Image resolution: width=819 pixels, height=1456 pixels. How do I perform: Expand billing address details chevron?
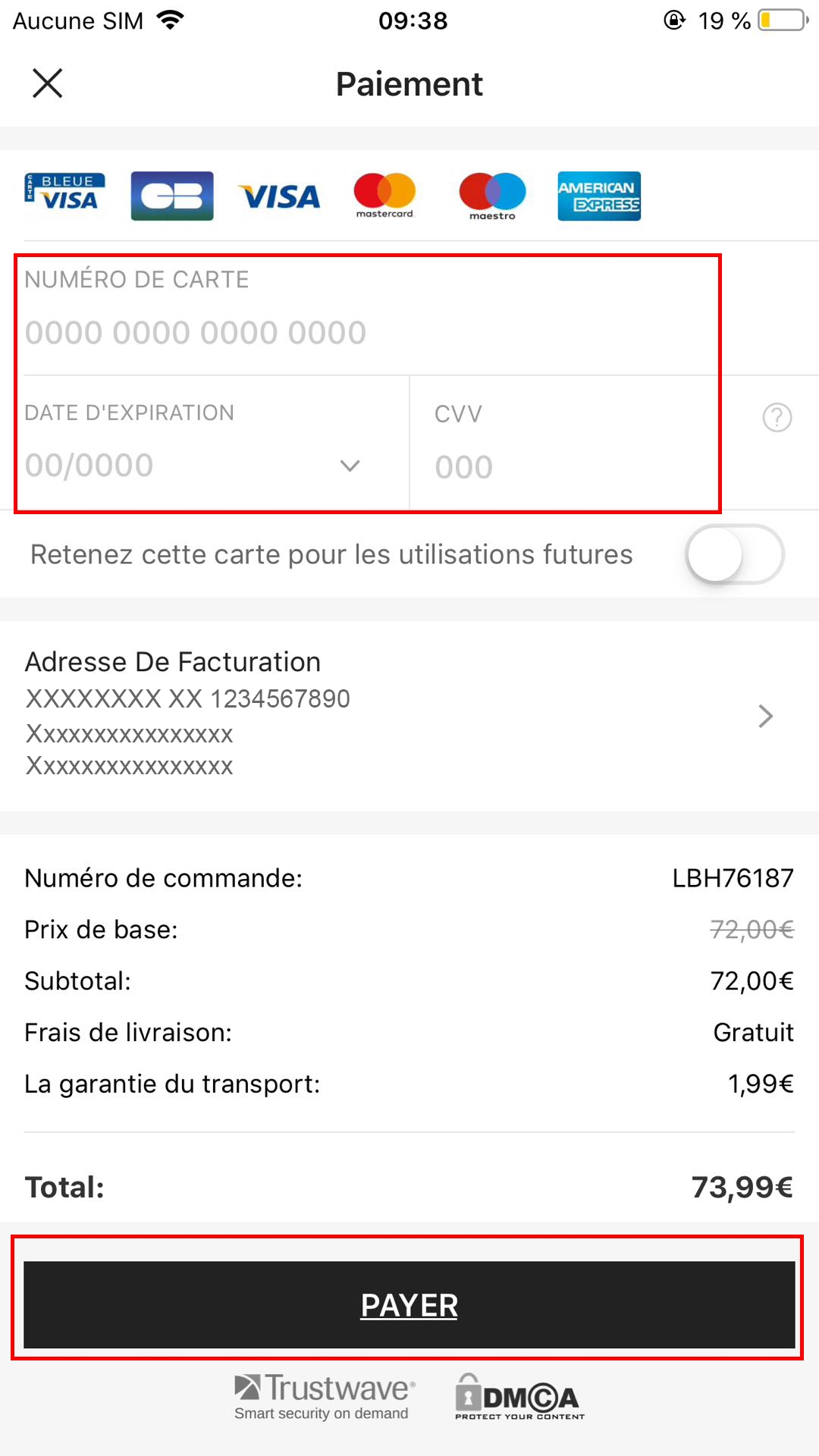pos(766,716)
